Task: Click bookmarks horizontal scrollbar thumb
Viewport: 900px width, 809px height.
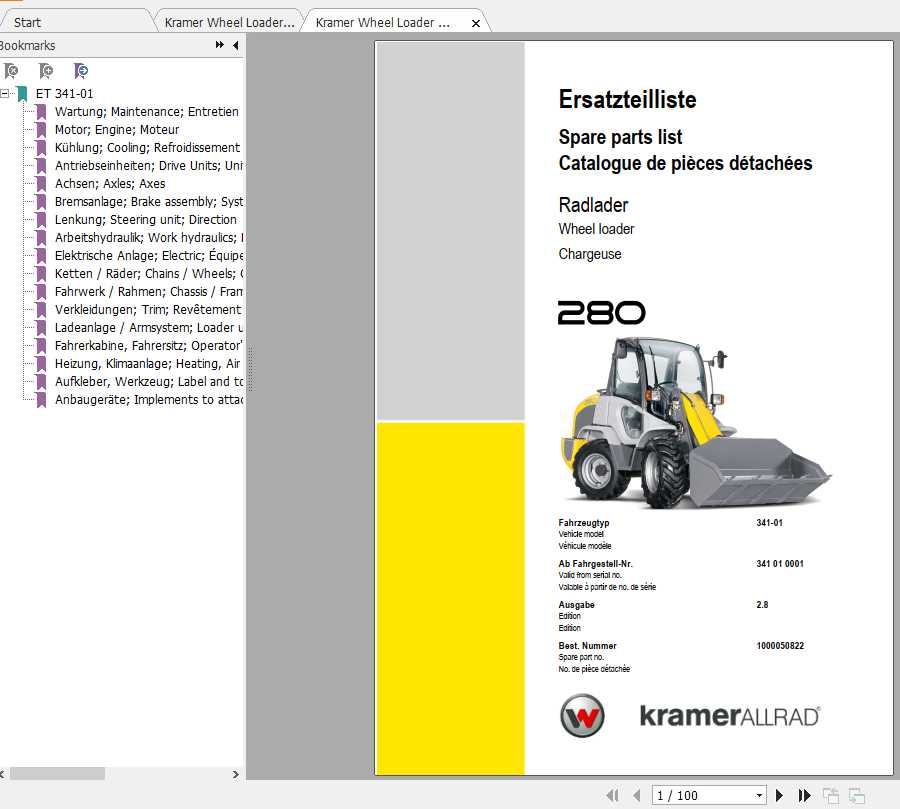Action: [x=57, y=774]
